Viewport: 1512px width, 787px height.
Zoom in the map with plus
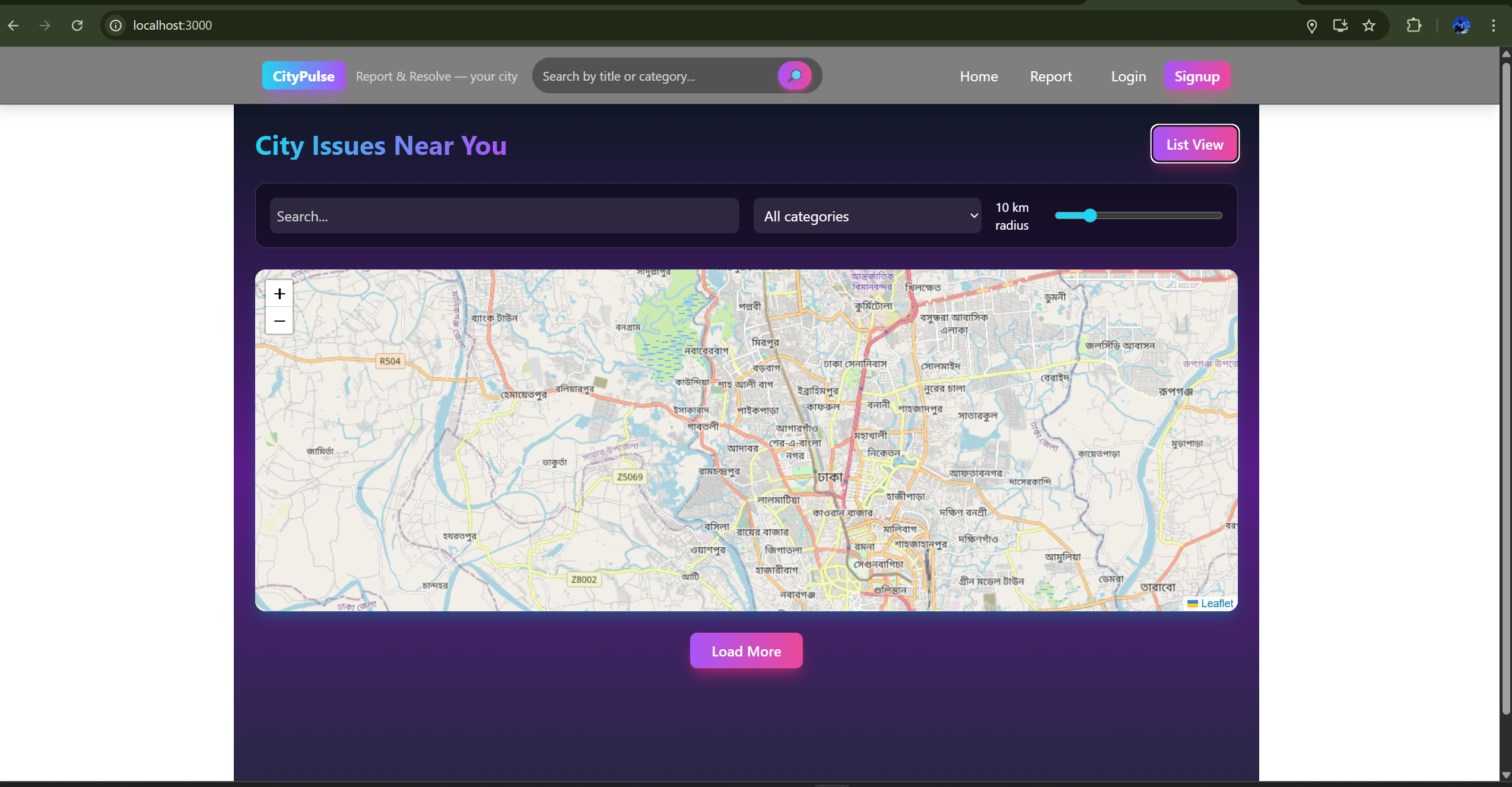tap(279, 294)
